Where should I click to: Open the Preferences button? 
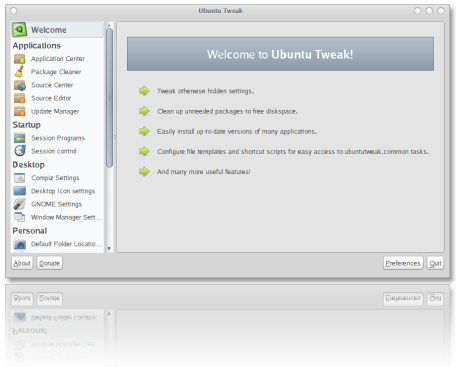click(x=403, y=263)
